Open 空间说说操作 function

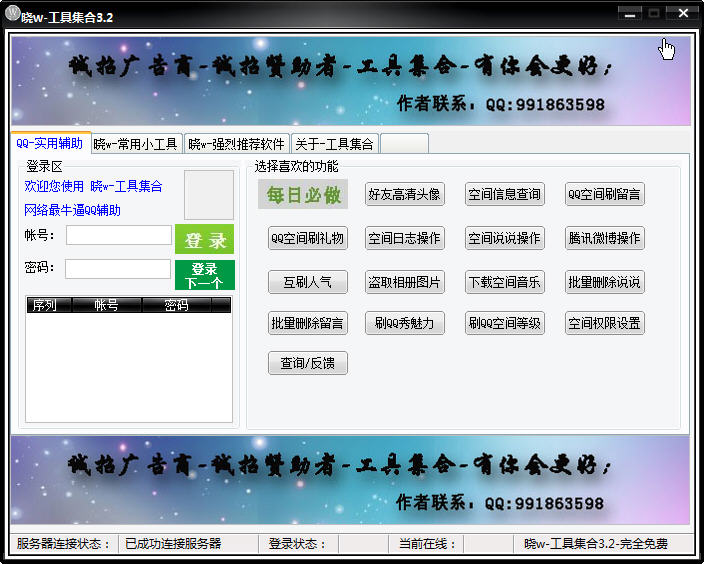pyautogui.click(x=505, y=238)
